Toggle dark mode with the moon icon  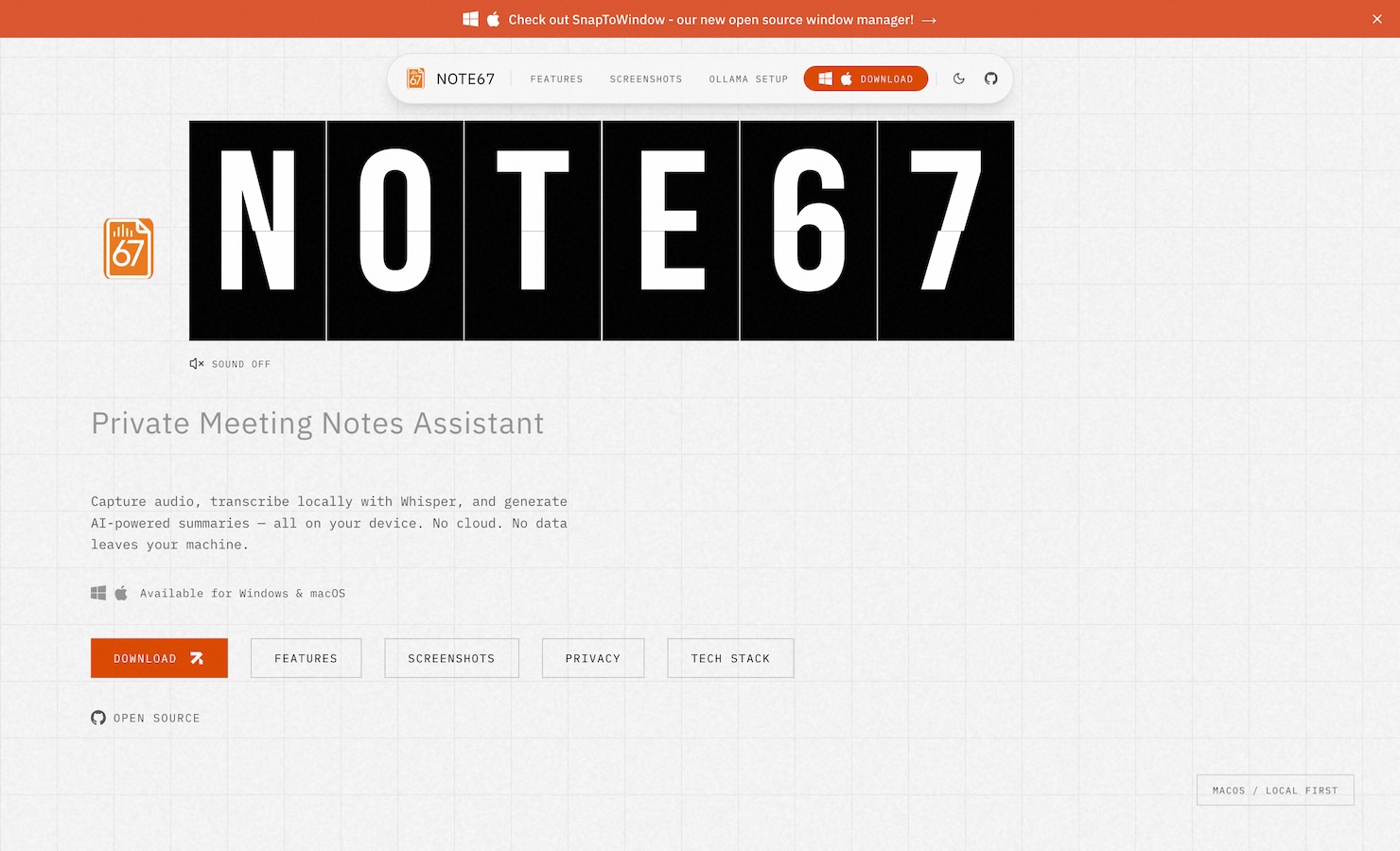click(x=958, y=78)
